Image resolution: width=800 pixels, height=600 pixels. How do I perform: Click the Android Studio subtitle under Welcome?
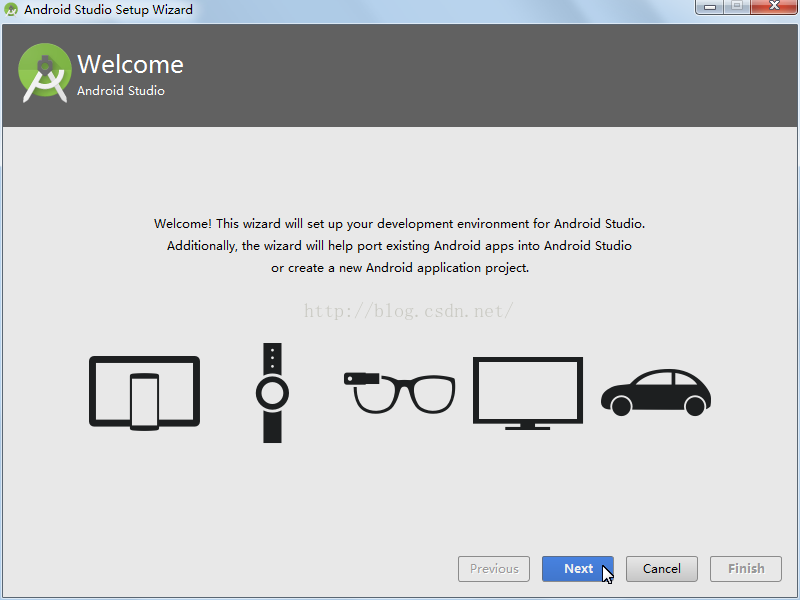click(121, 91)
